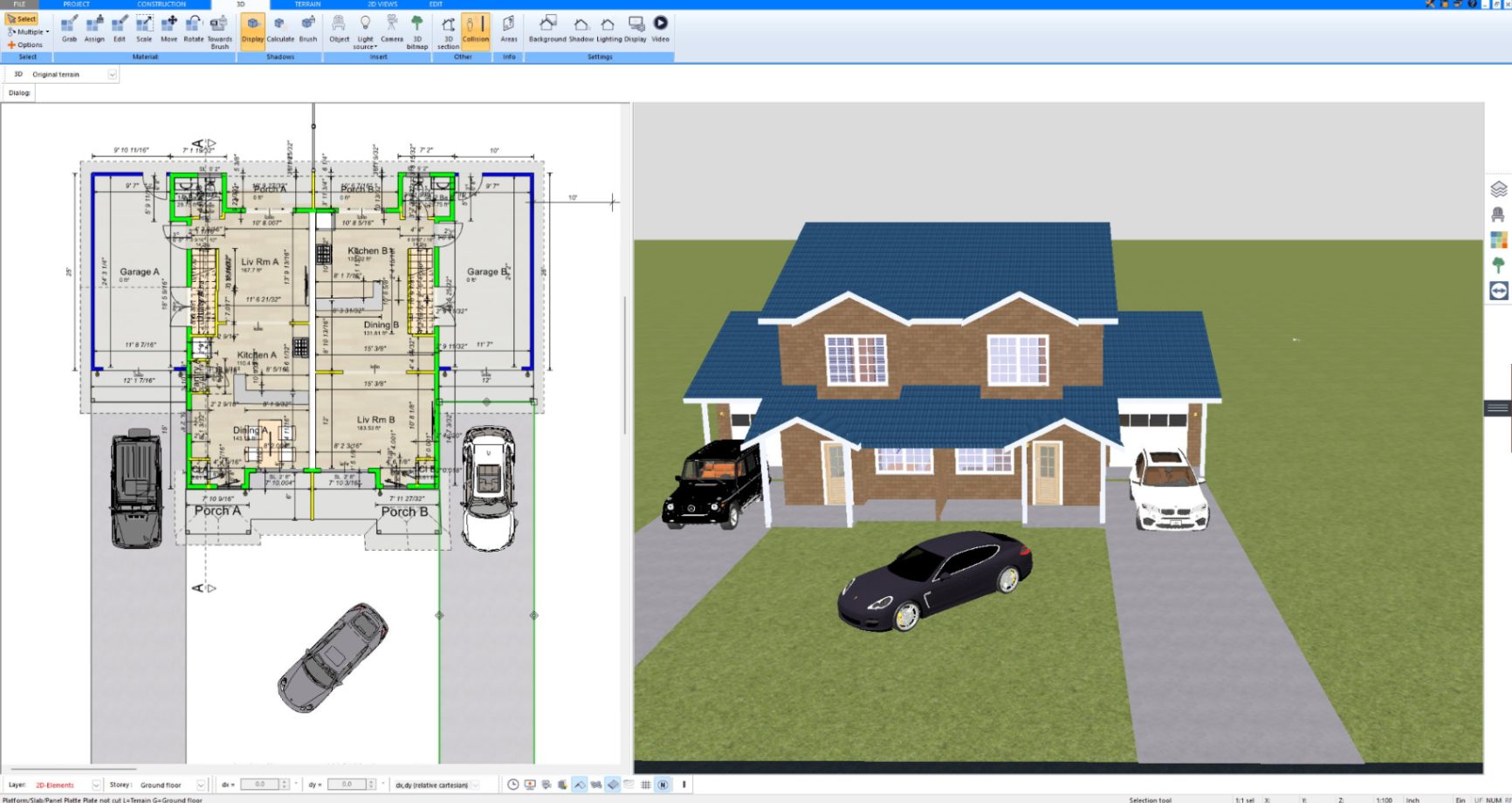Open the Areas info tool
Screen dimensions: 1512x803
tap(509, 29)
